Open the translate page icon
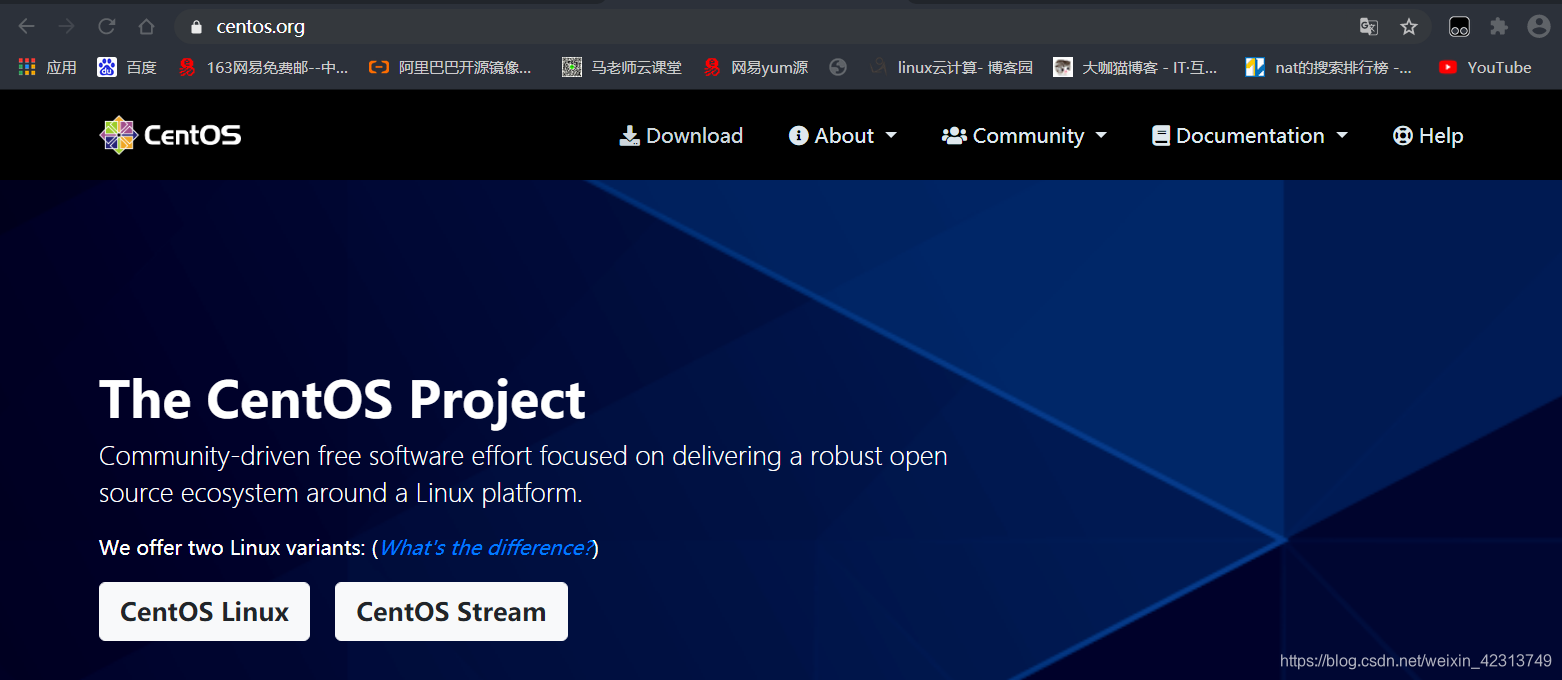 1369,27
